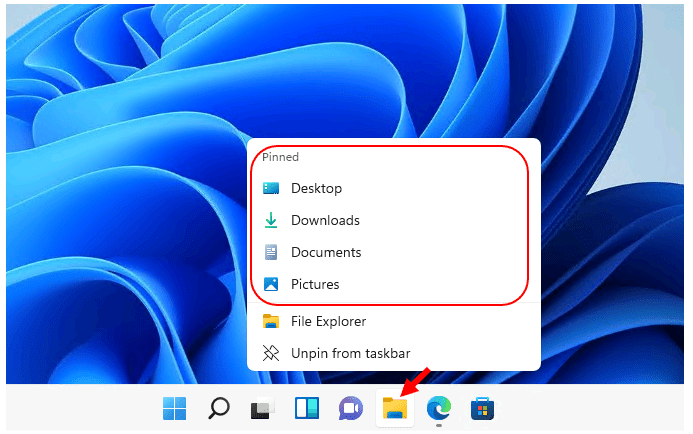Launch Teams Chat from taskbar
The height and width of the screenshot is (434, 693).
[x=351, y=408]
